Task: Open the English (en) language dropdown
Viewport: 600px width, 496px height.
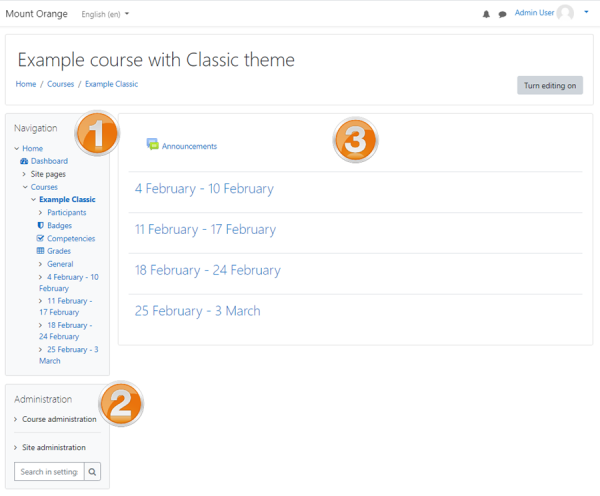Action: tap(105, 14)
